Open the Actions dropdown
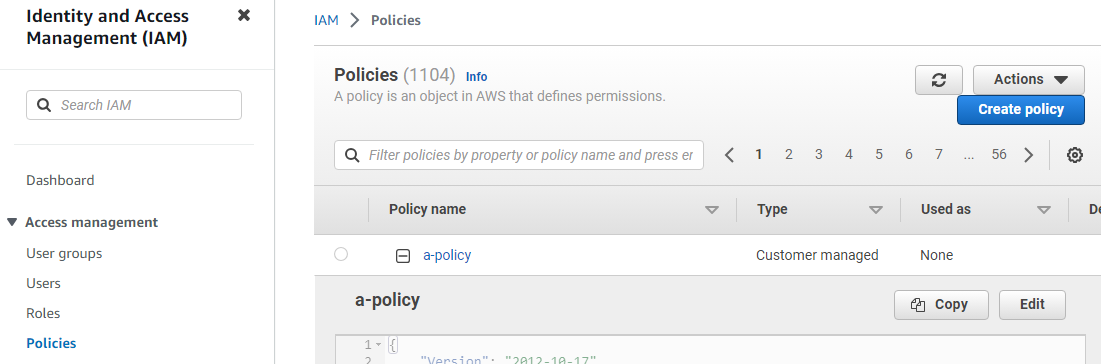The width and height of the screenshot is (1101, 364). (1029, 80)
